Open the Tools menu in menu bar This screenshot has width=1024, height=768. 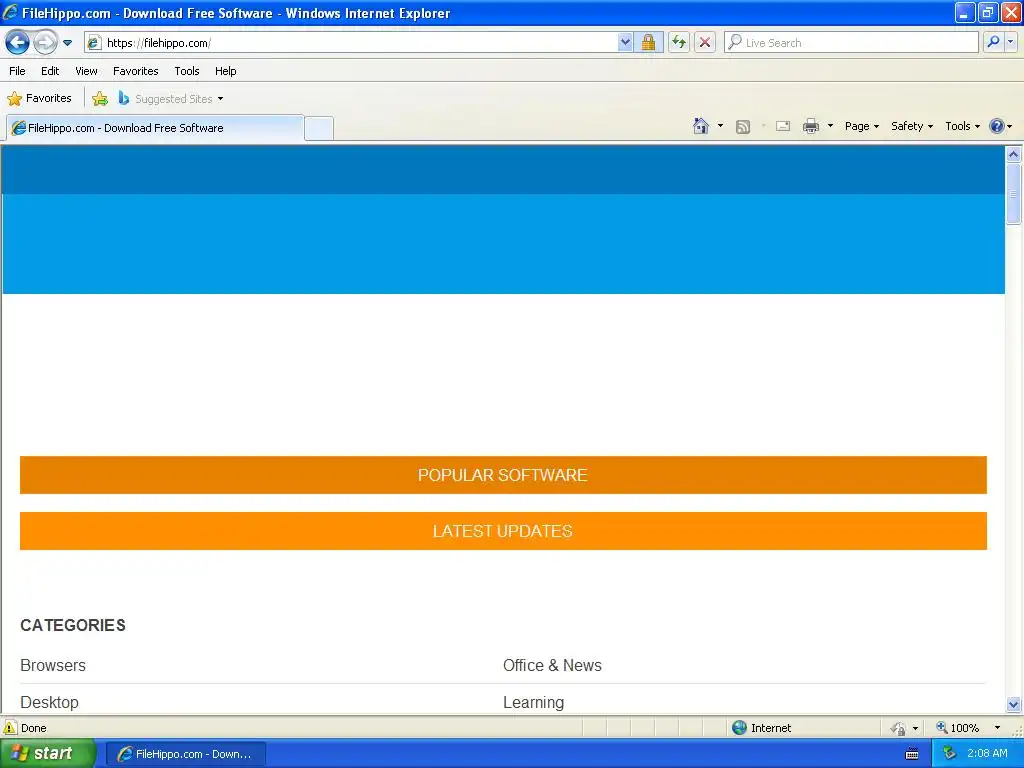(187, 71)
